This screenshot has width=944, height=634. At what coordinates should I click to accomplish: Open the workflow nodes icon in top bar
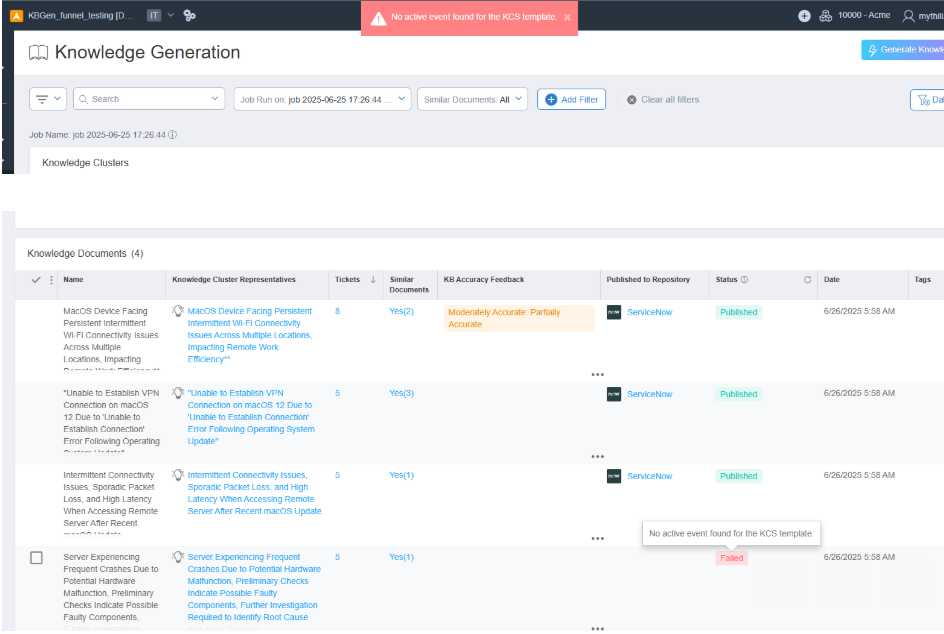[x=190, y=16]
